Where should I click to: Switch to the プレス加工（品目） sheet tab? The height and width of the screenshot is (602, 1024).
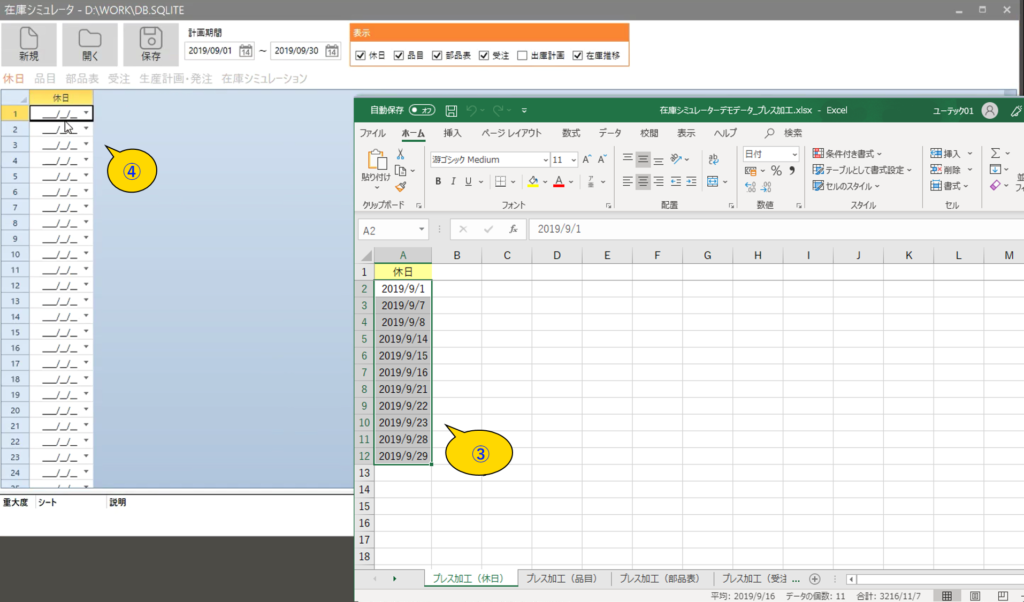coord(562,578)
